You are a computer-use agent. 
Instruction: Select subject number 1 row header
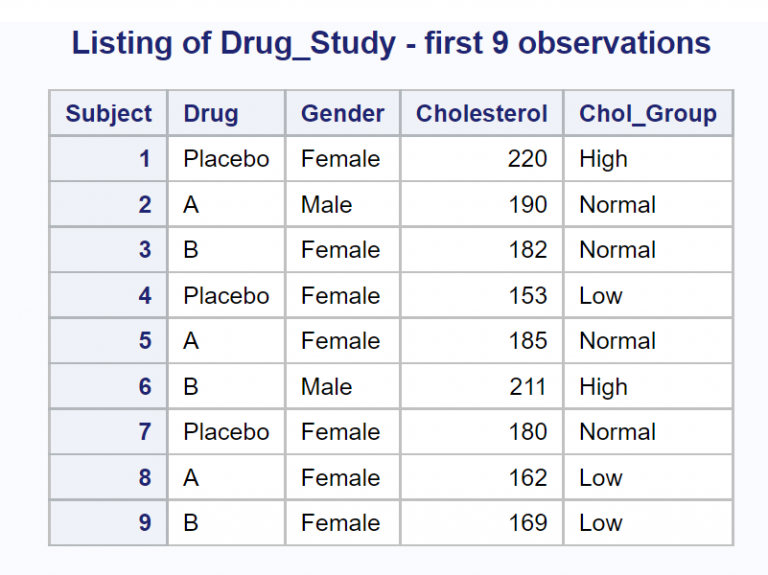point(145,159)
